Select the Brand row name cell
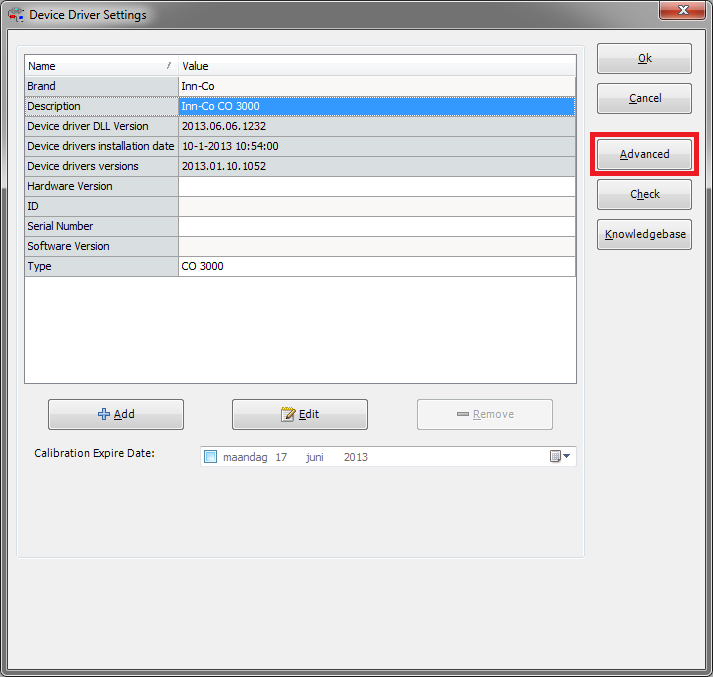Screen dimensions: 713x677 point(101,86)
